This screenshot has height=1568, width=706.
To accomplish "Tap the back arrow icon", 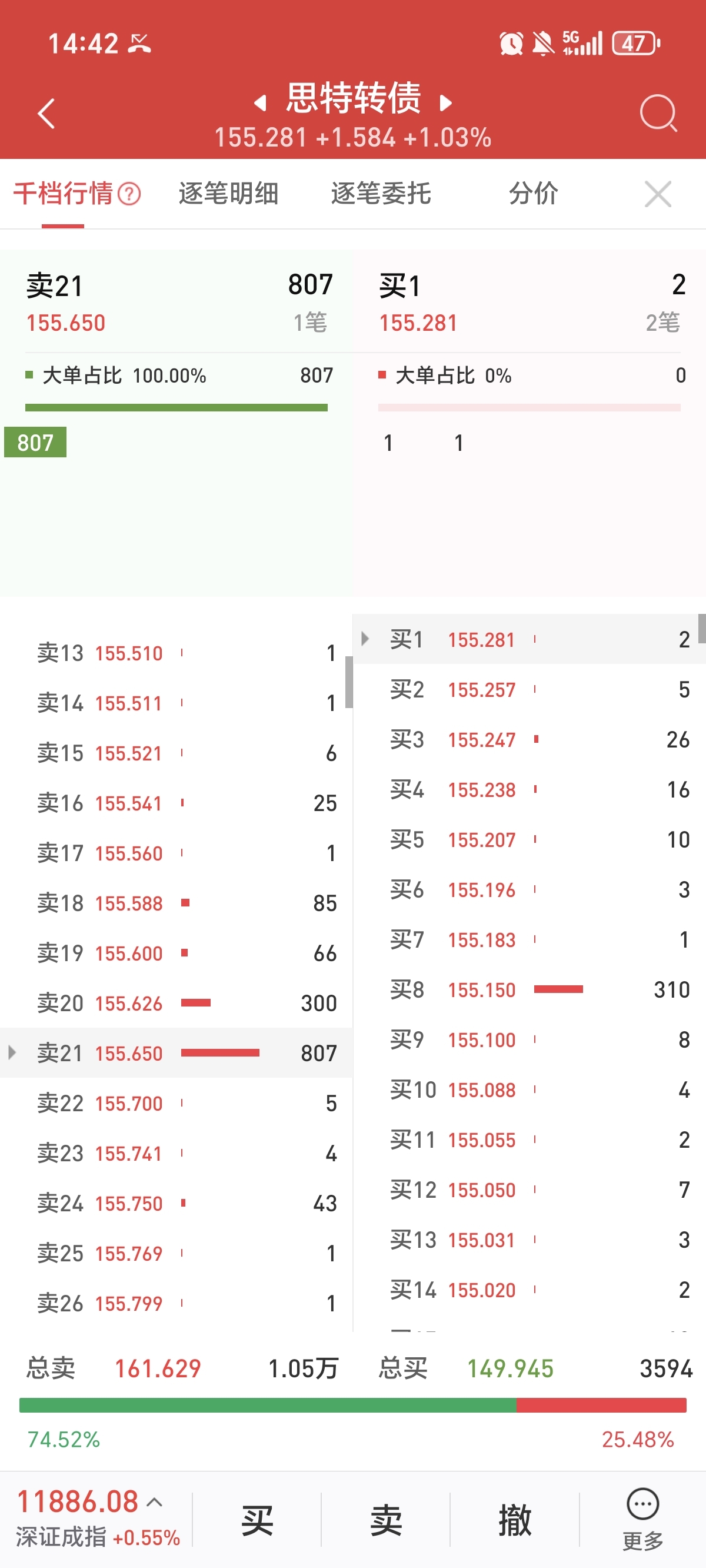I will coord(46,114).
